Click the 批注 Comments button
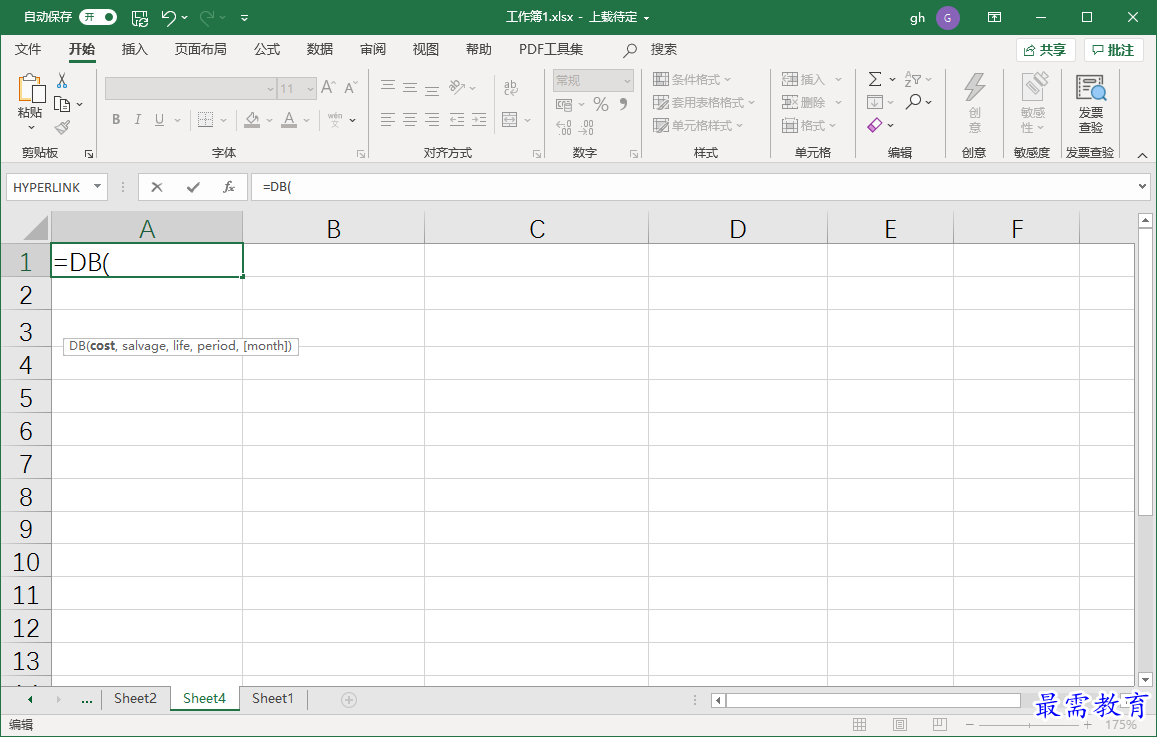 [1113, 50]
